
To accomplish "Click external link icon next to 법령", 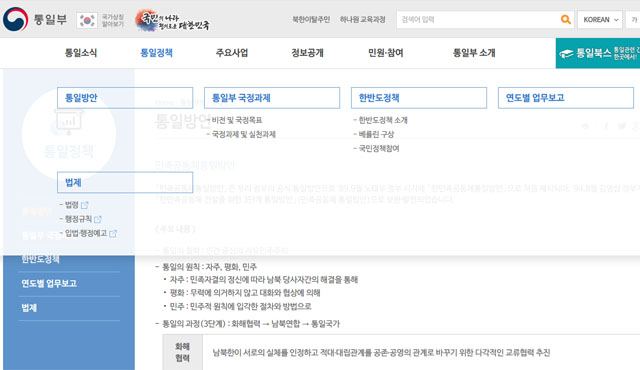I will click(x=84, y=205).
